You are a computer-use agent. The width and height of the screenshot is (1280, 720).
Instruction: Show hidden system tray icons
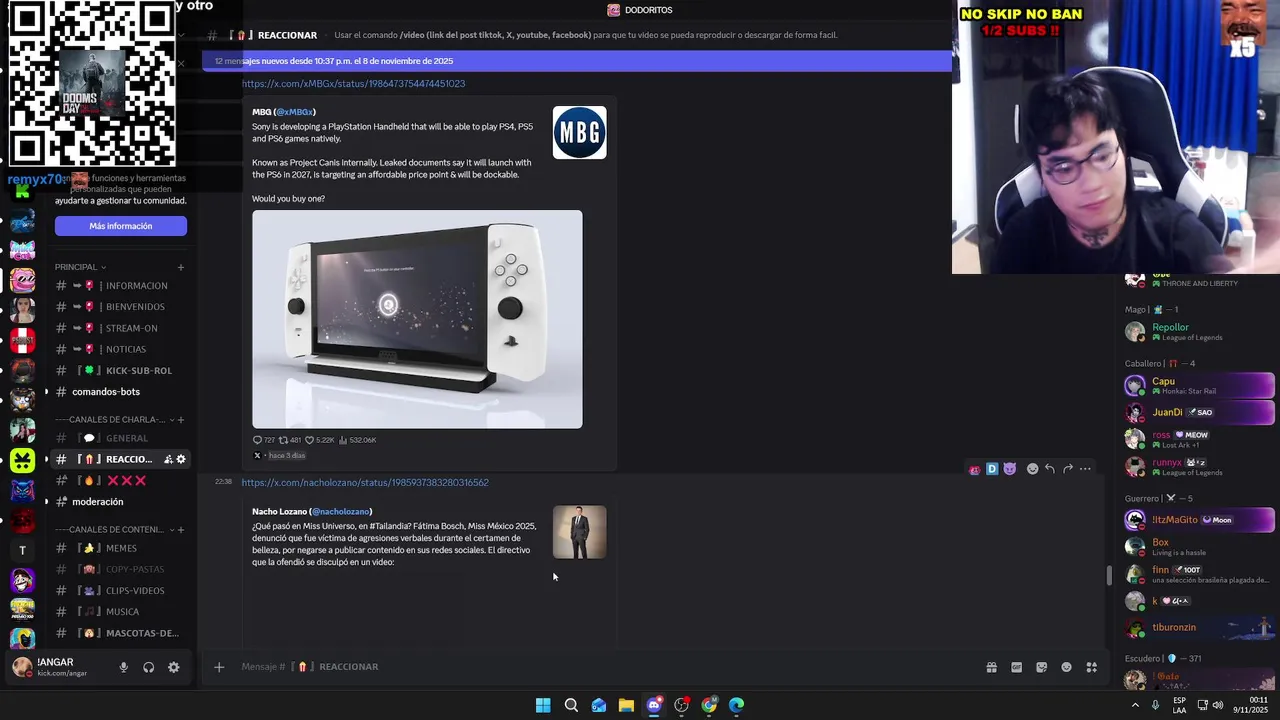point(1135,705)
